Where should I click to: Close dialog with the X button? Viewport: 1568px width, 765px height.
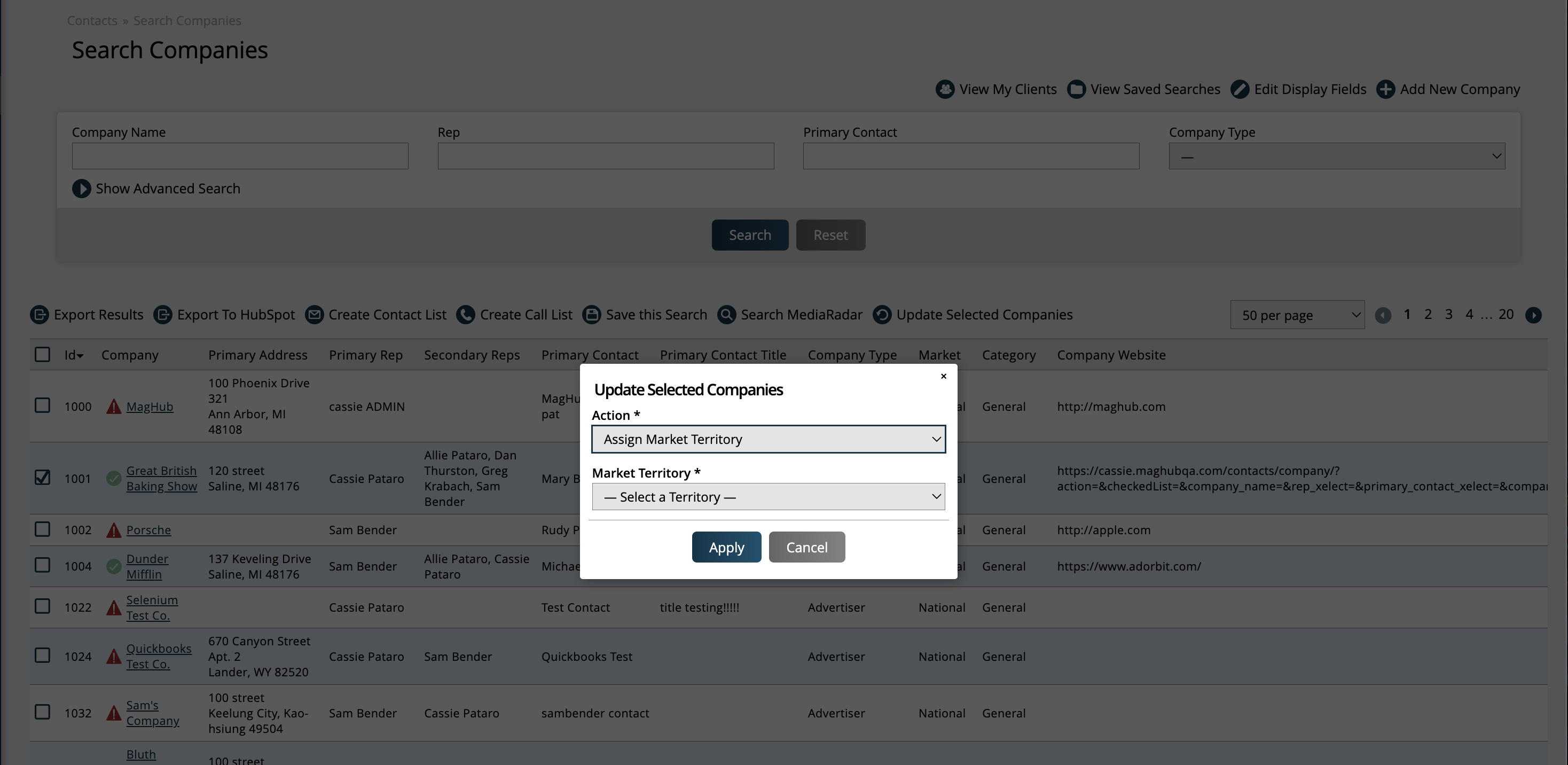pyautogui.click(x=944, y=377)
